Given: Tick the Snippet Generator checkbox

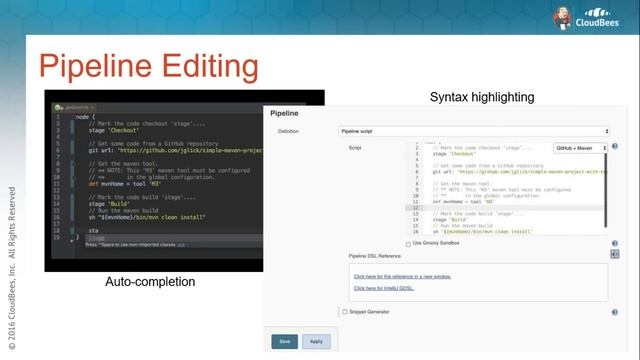Looking at the screenshot, I should pyautogui.click(x=345, y=312).
